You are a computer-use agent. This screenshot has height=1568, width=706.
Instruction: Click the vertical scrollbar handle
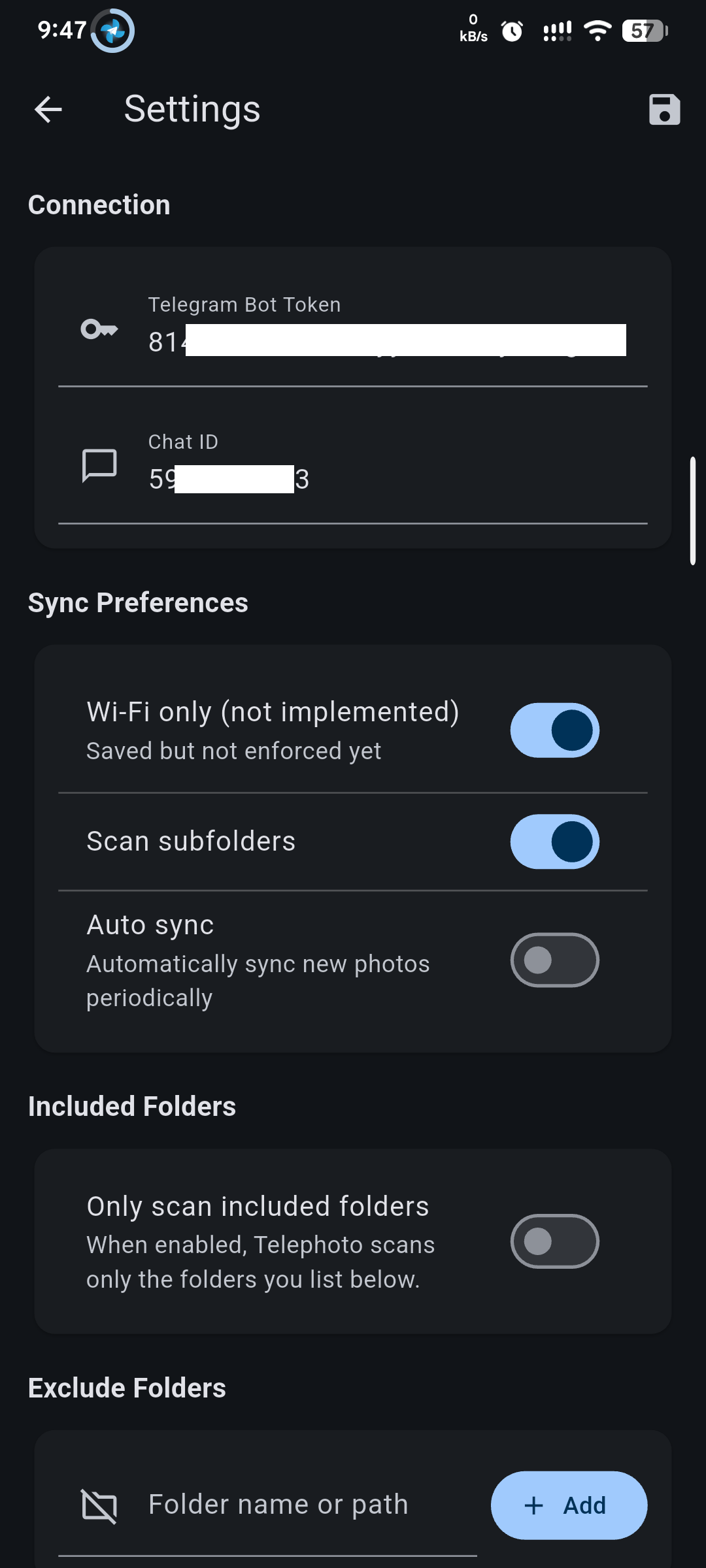pos(693,511)
